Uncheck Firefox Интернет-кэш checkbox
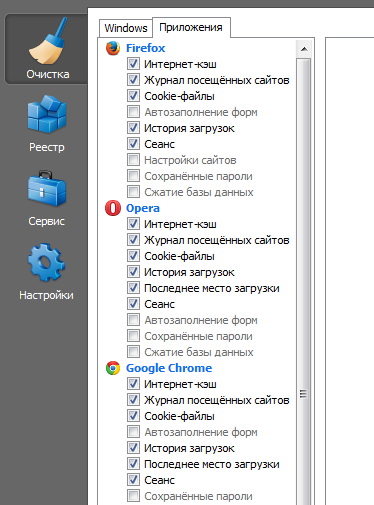This screenshot has width=374, height=505. click(x=133, y=64)
